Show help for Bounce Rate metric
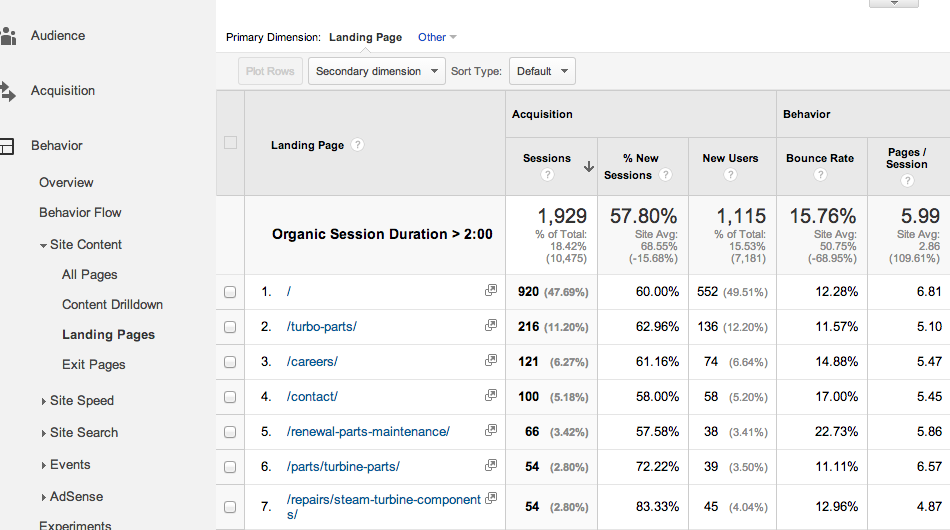The height and width of the screenshot is (530, 950). [x=820, y=175]
